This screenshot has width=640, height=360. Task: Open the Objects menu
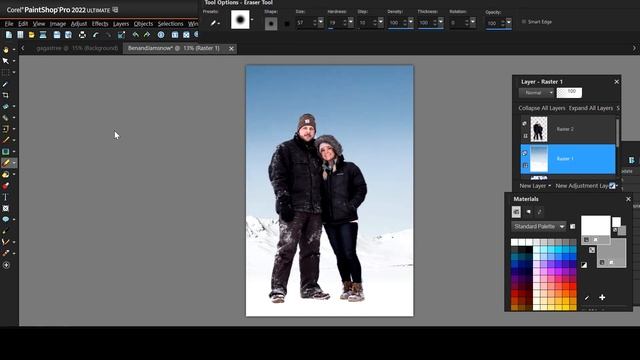(x=143, y=24)
